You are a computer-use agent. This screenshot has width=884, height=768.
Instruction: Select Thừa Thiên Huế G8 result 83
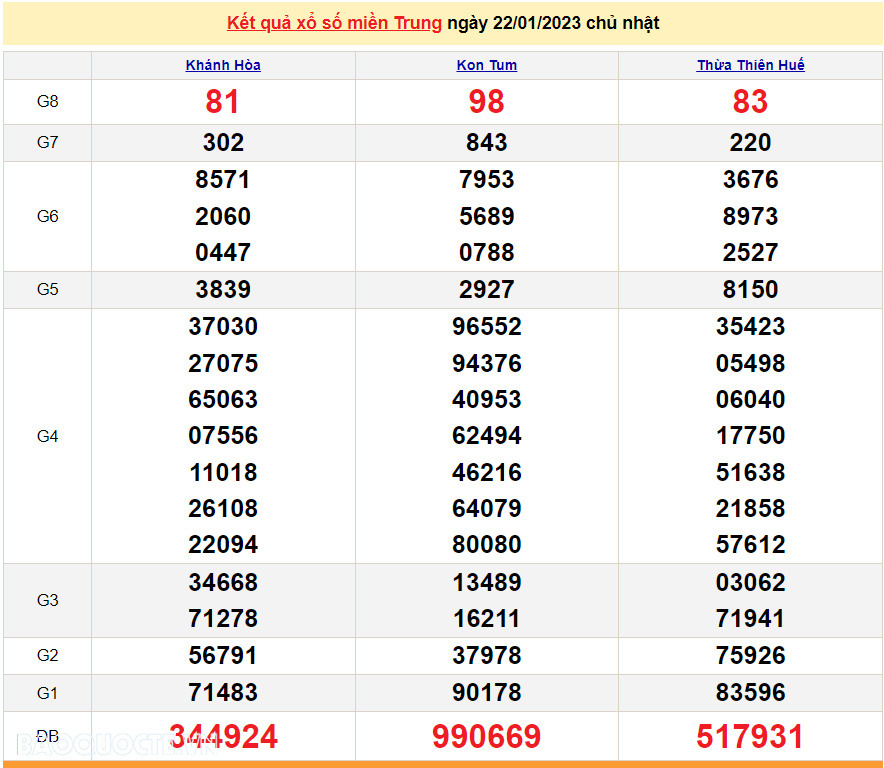pos(750,102)
